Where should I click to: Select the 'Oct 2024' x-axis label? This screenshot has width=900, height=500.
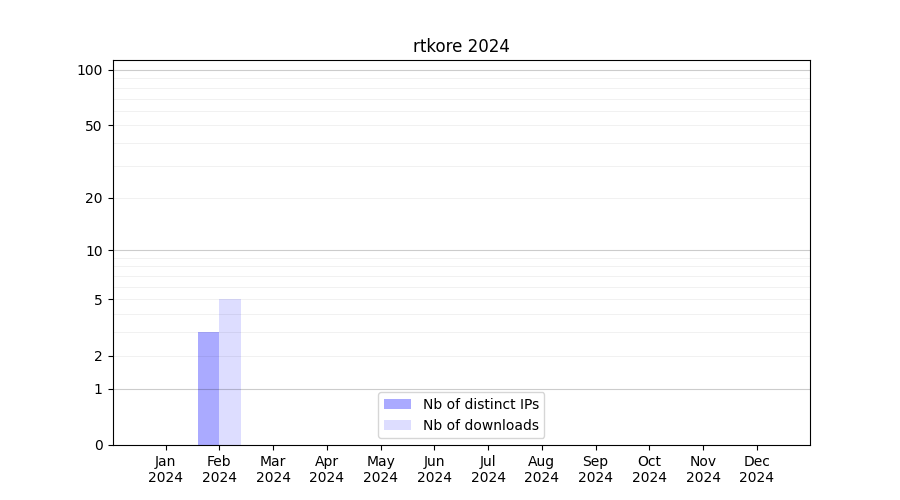click(x=649, y=469)
